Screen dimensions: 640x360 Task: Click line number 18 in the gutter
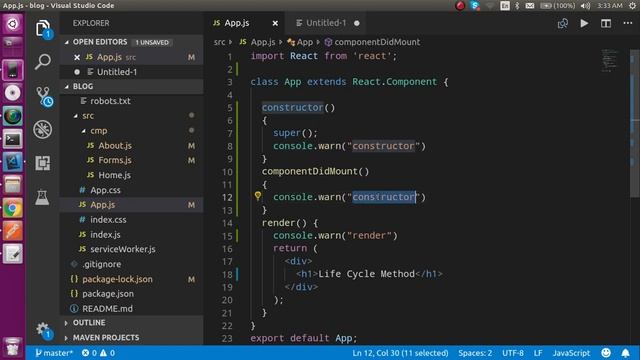(x=227, y=274)
